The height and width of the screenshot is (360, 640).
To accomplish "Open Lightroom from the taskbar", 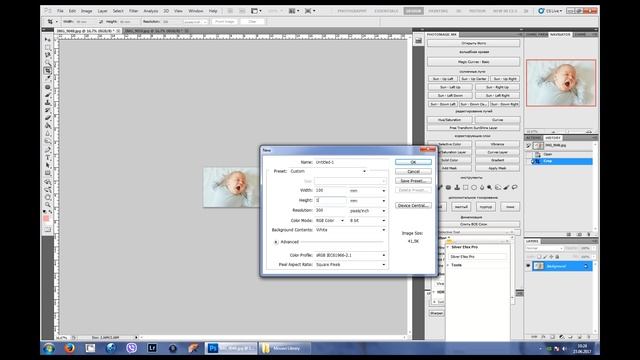I will (152, 348).
